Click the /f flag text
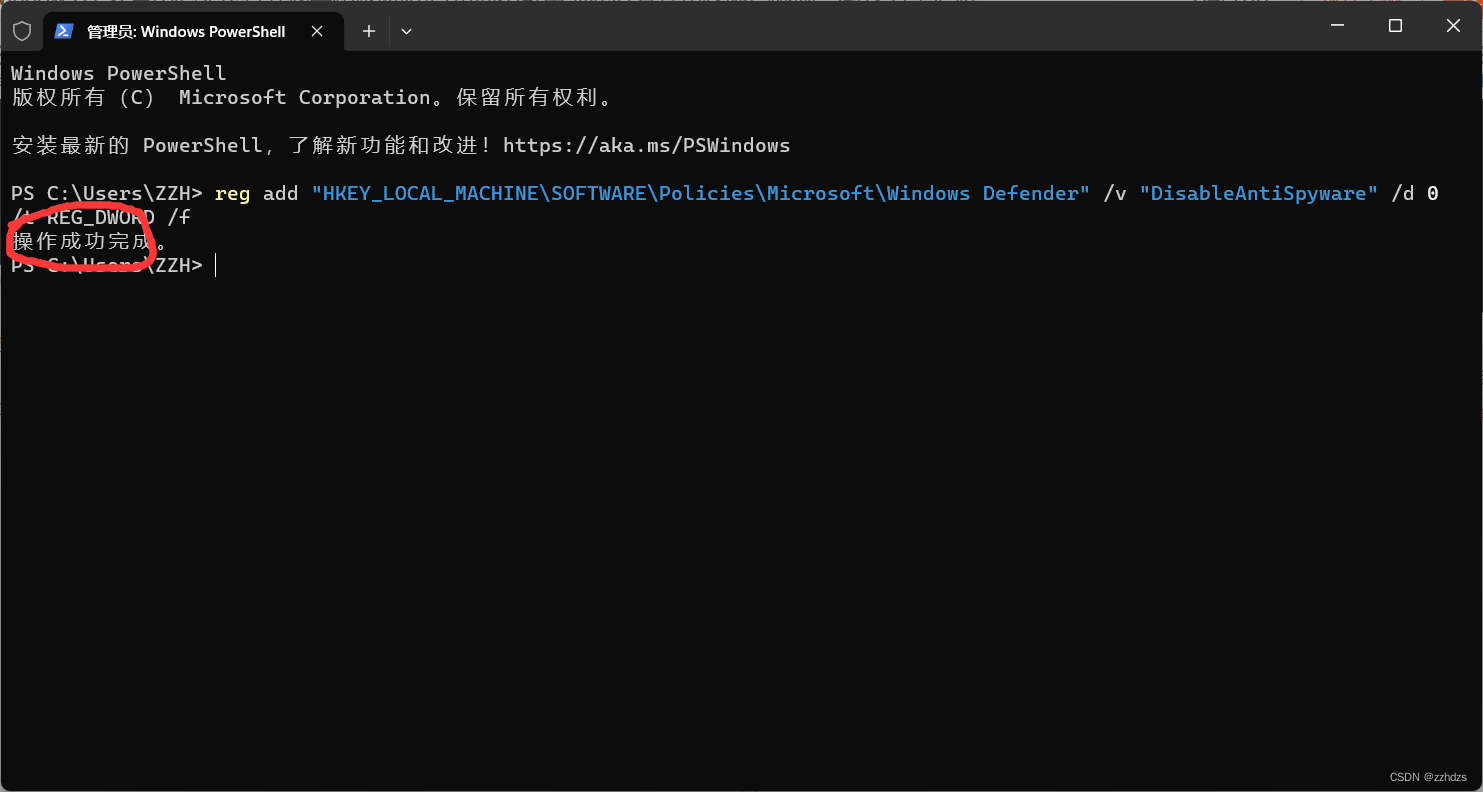 point(179,217)
